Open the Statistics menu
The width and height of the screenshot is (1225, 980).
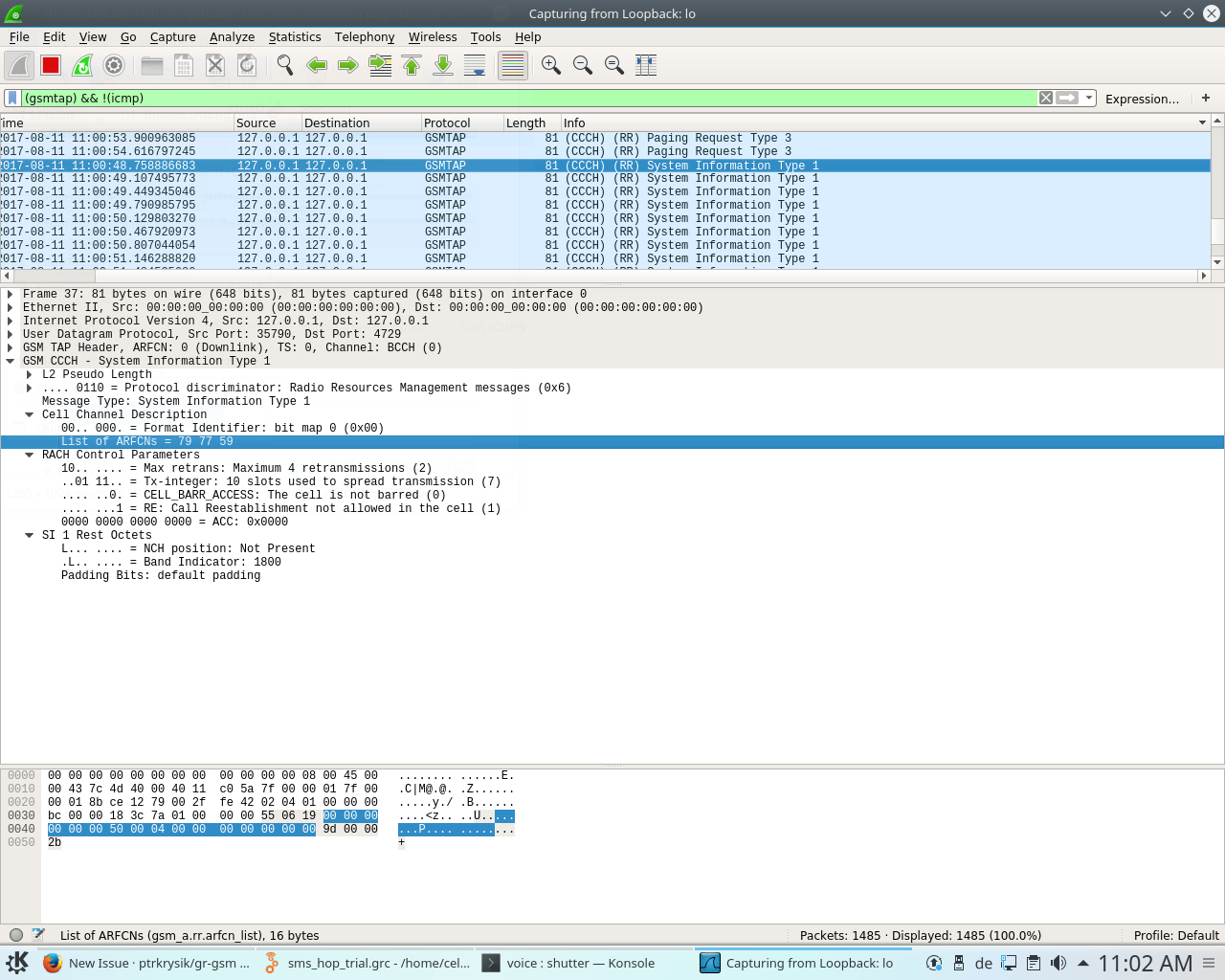point(294,37)
